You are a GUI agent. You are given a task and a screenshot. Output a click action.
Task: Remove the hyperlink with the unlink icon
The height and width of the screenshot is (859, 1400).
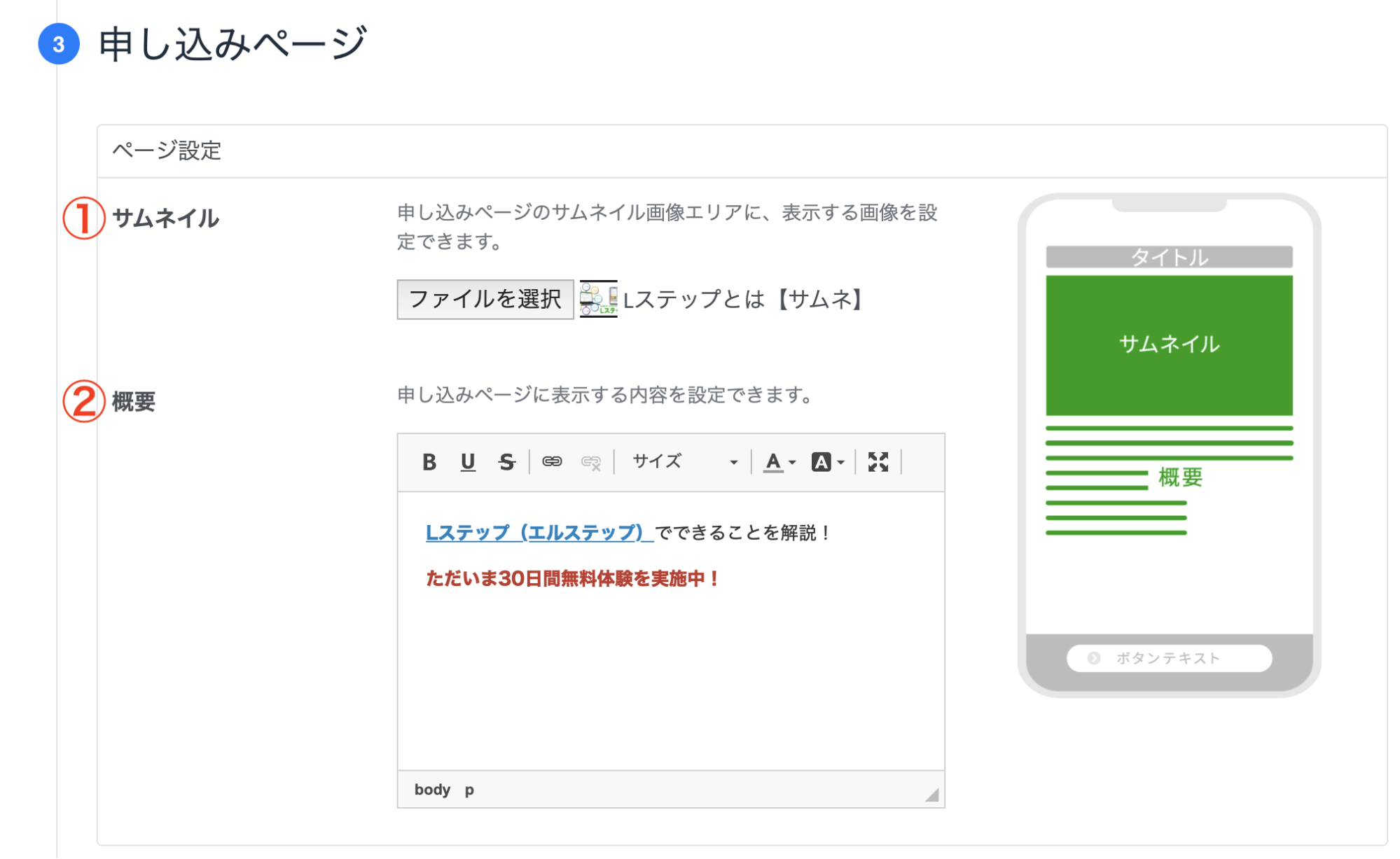592,461
